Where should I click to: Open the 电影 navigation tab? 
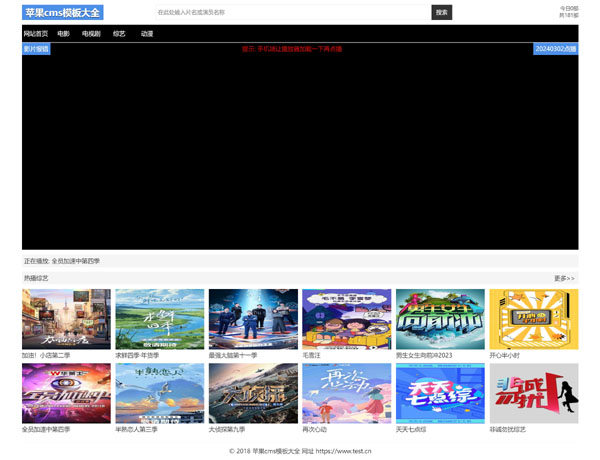point(63,34)
